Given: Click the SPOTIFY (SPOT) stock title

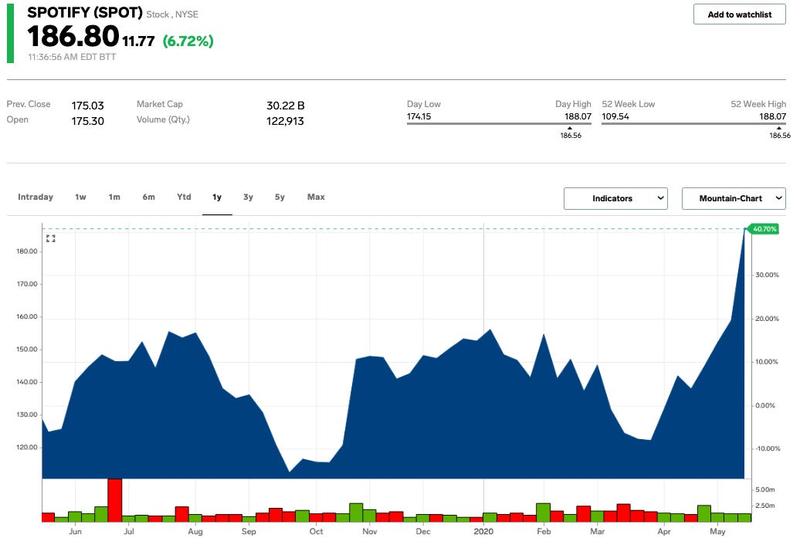Looking at the screenshot, I should point(84,13).
